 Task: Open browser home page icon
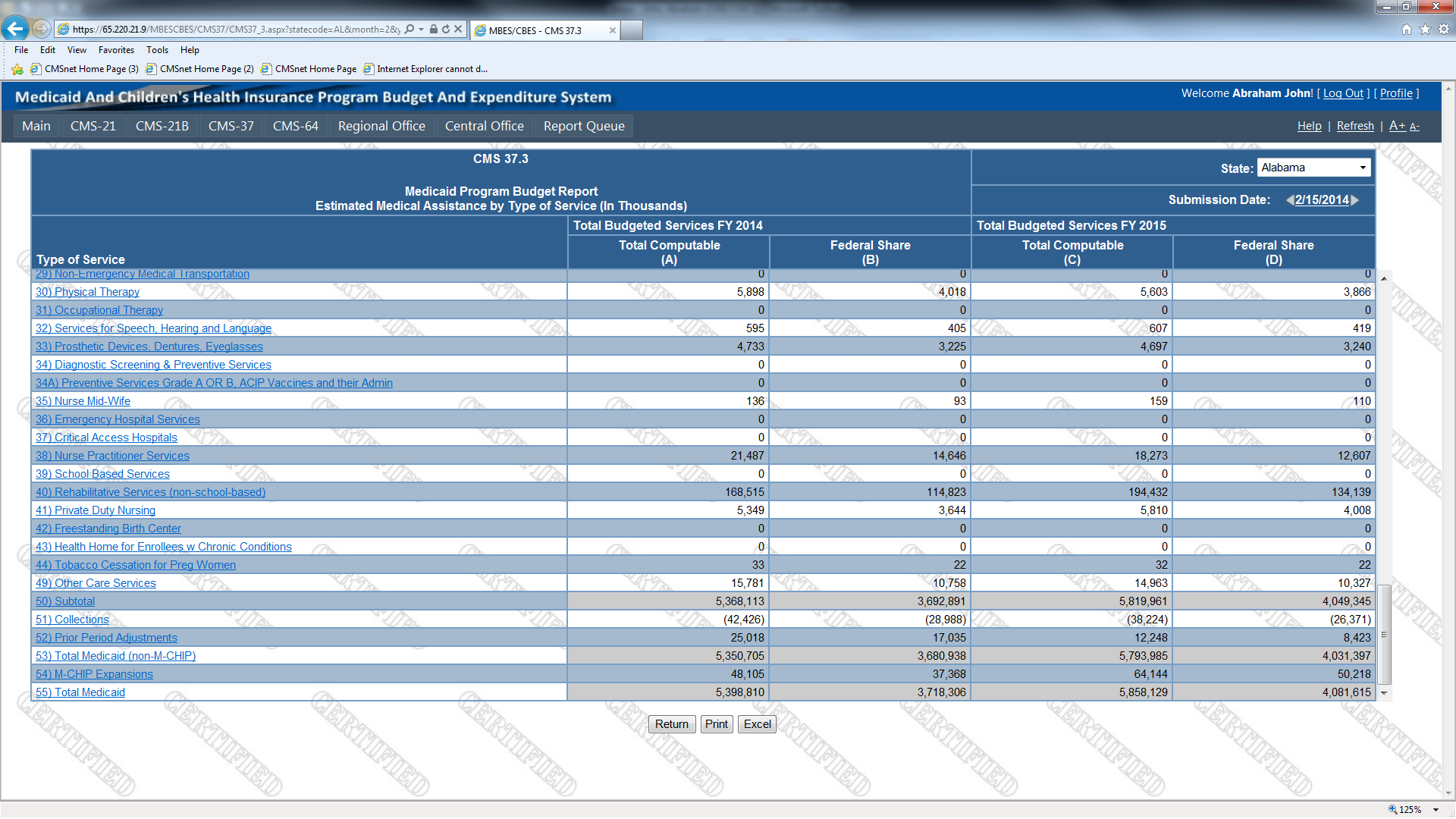coord(1406,30)
